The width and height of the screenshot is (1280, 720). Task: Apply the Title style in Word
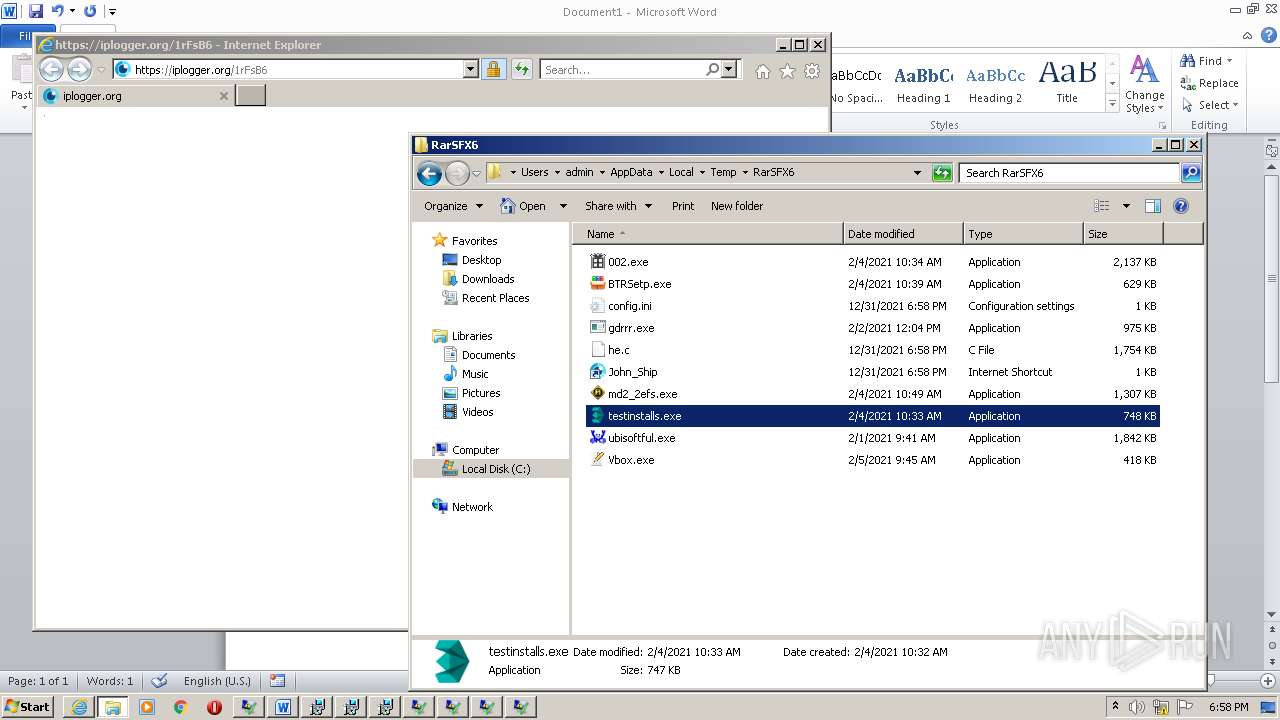click(1067, 81)
